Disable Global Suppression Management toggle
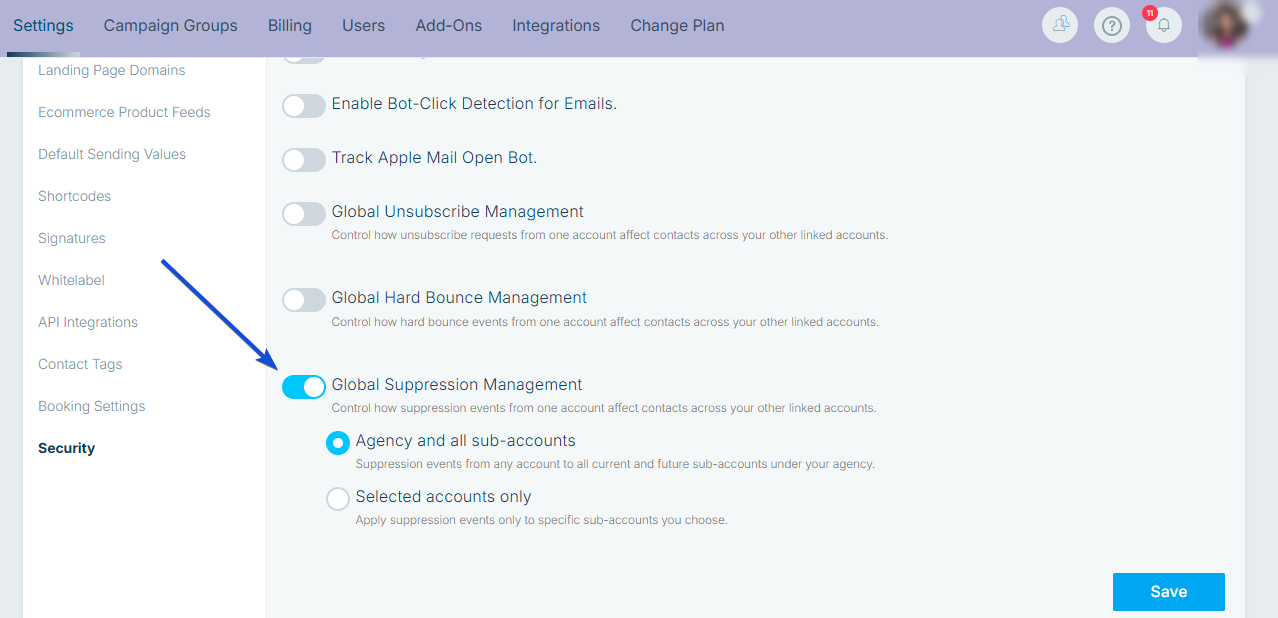Image resolution: width=1278 pixels, height=618 pixels. click(304, 386)
